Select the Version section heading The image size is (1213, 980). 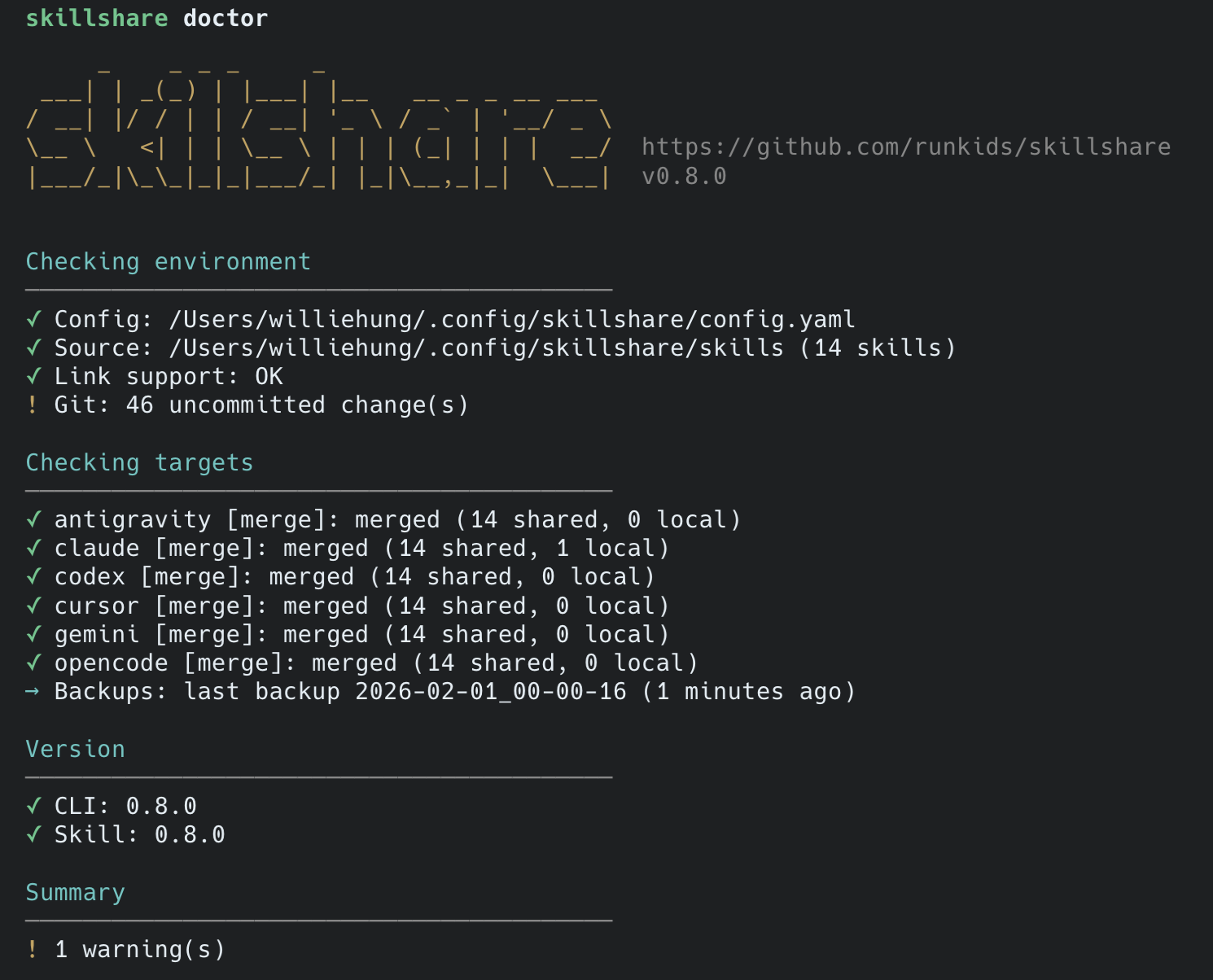tap(75, 749)
